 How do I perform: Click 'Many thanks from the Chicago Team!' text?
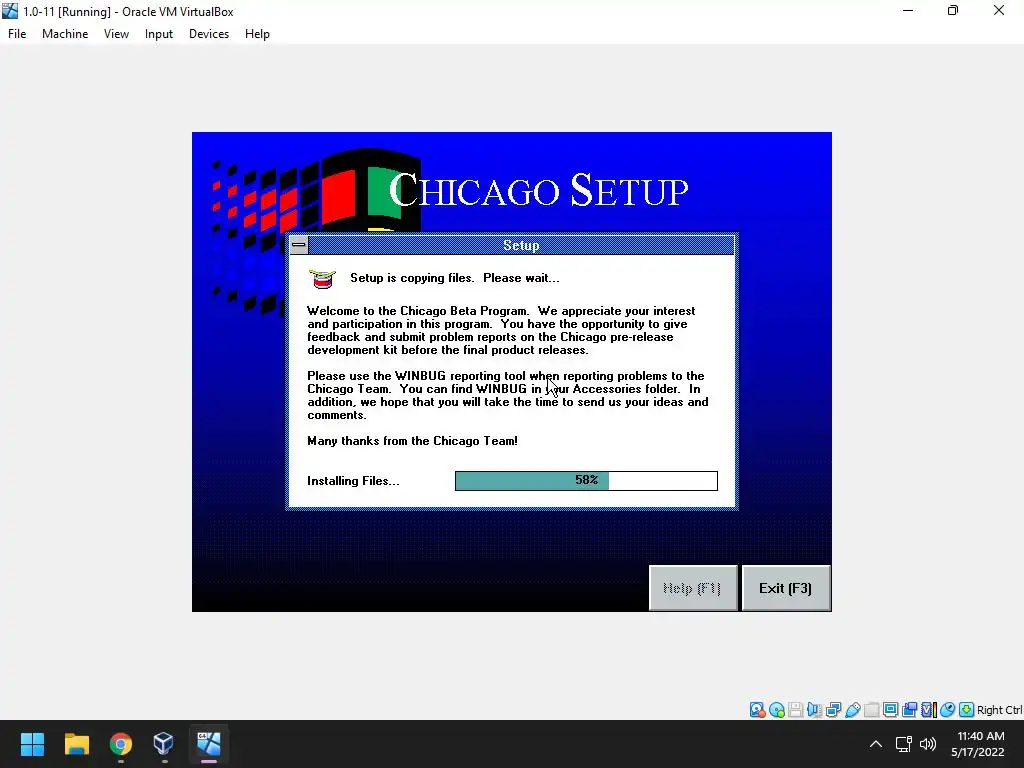coord(412,441)
